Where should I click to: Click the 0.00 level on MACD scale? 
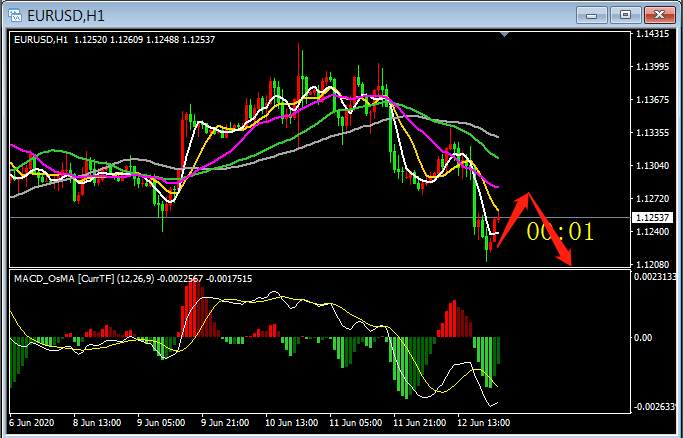[x=643, y=338]
